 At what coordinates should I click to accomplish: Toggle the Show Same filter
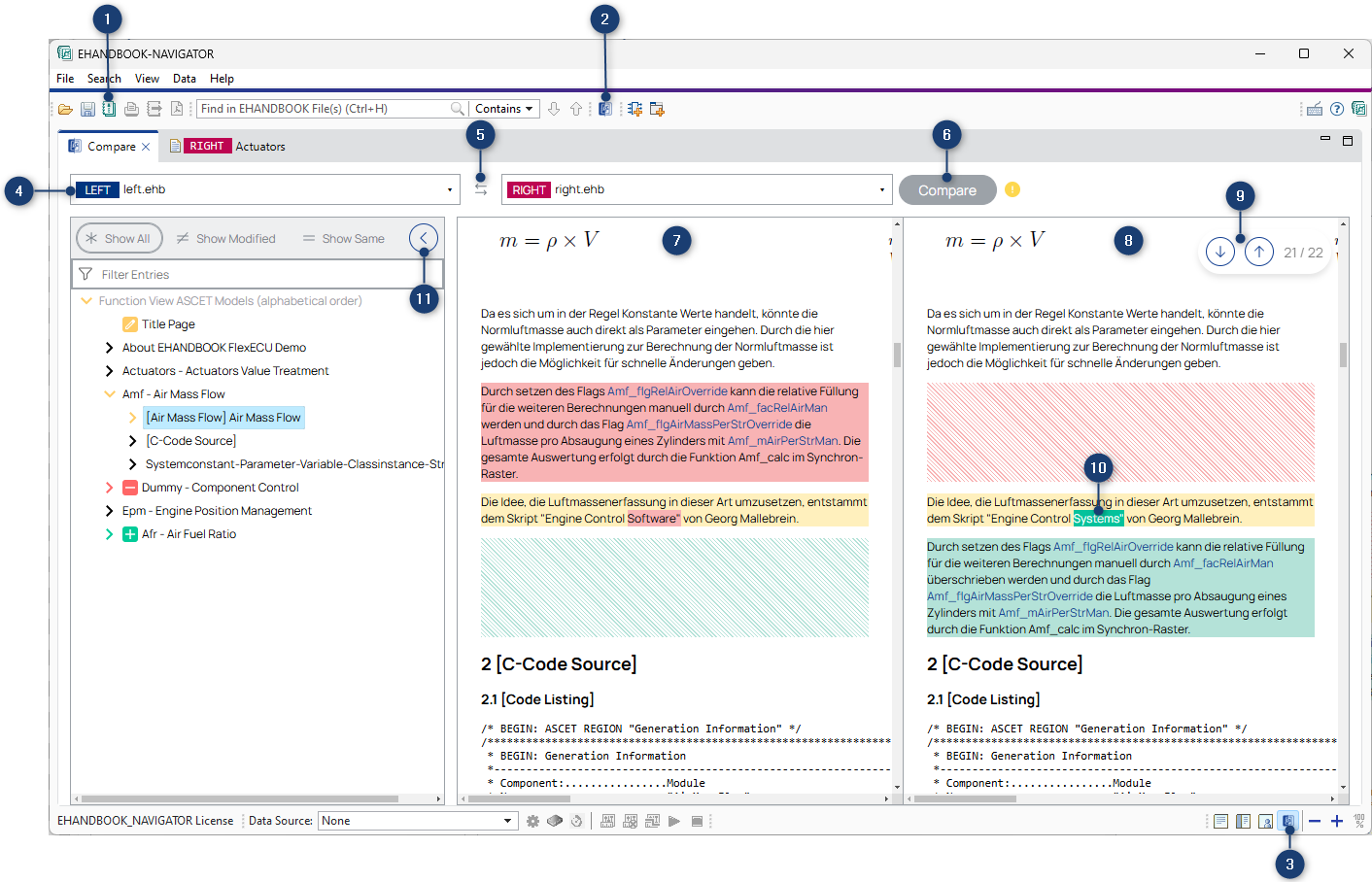pyautogui.click(x=344, y=239)
